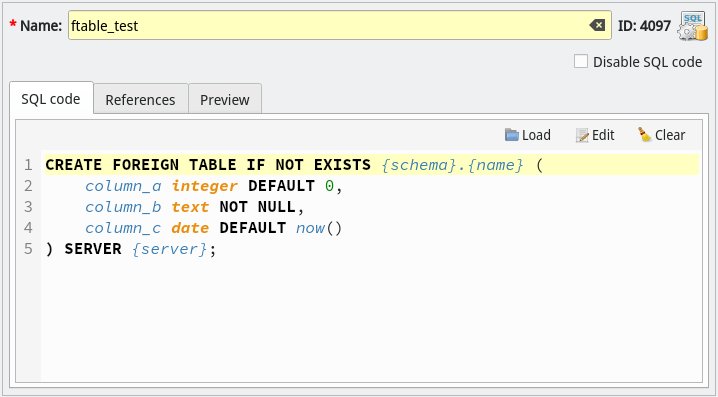Viewport: 718px width, 397px height.
Task: Open the Preview tab
Action: (225, 99)
